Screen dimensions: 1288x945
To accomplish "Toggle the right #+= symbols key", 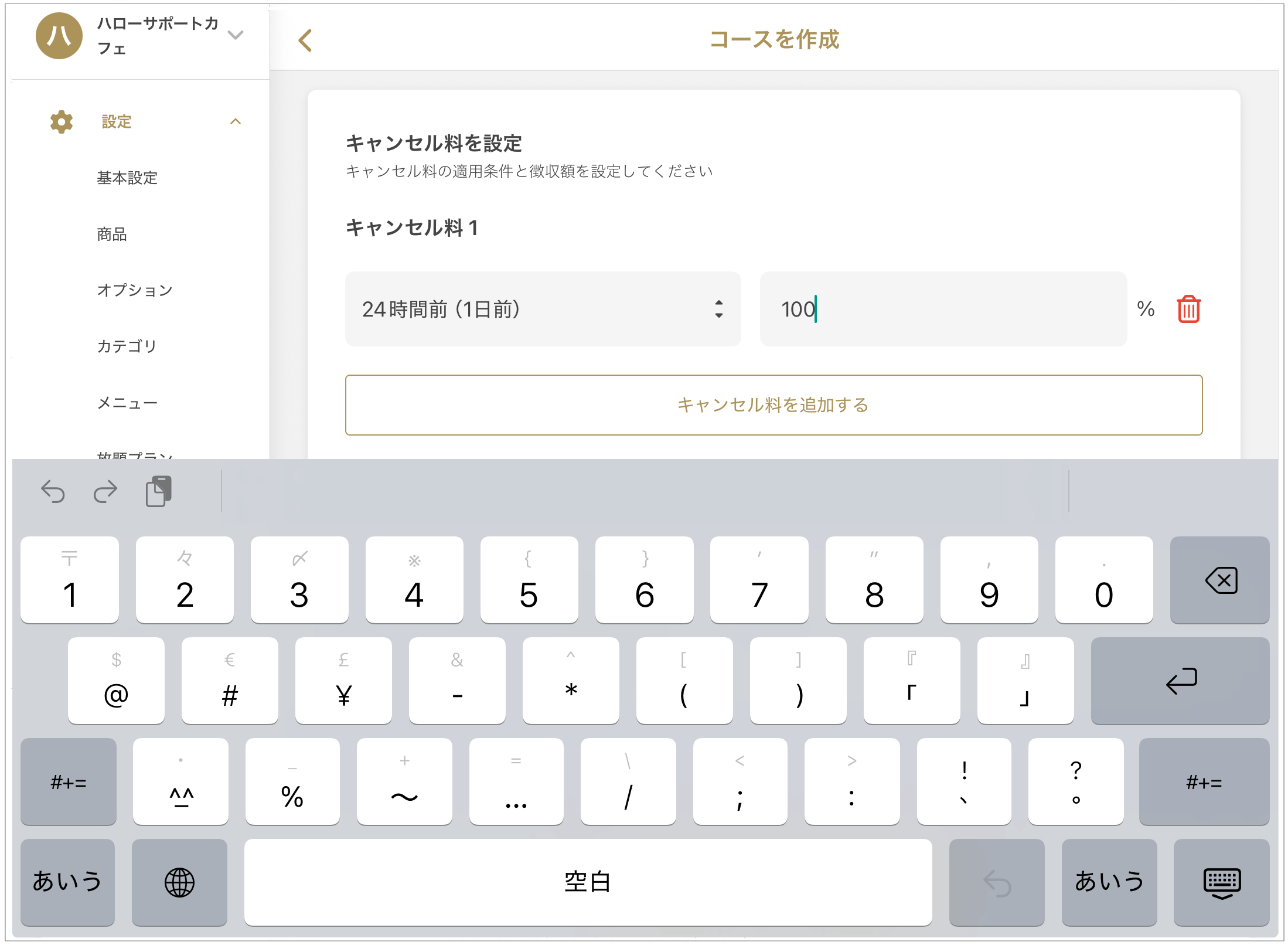I will [x=1204, y=782].
